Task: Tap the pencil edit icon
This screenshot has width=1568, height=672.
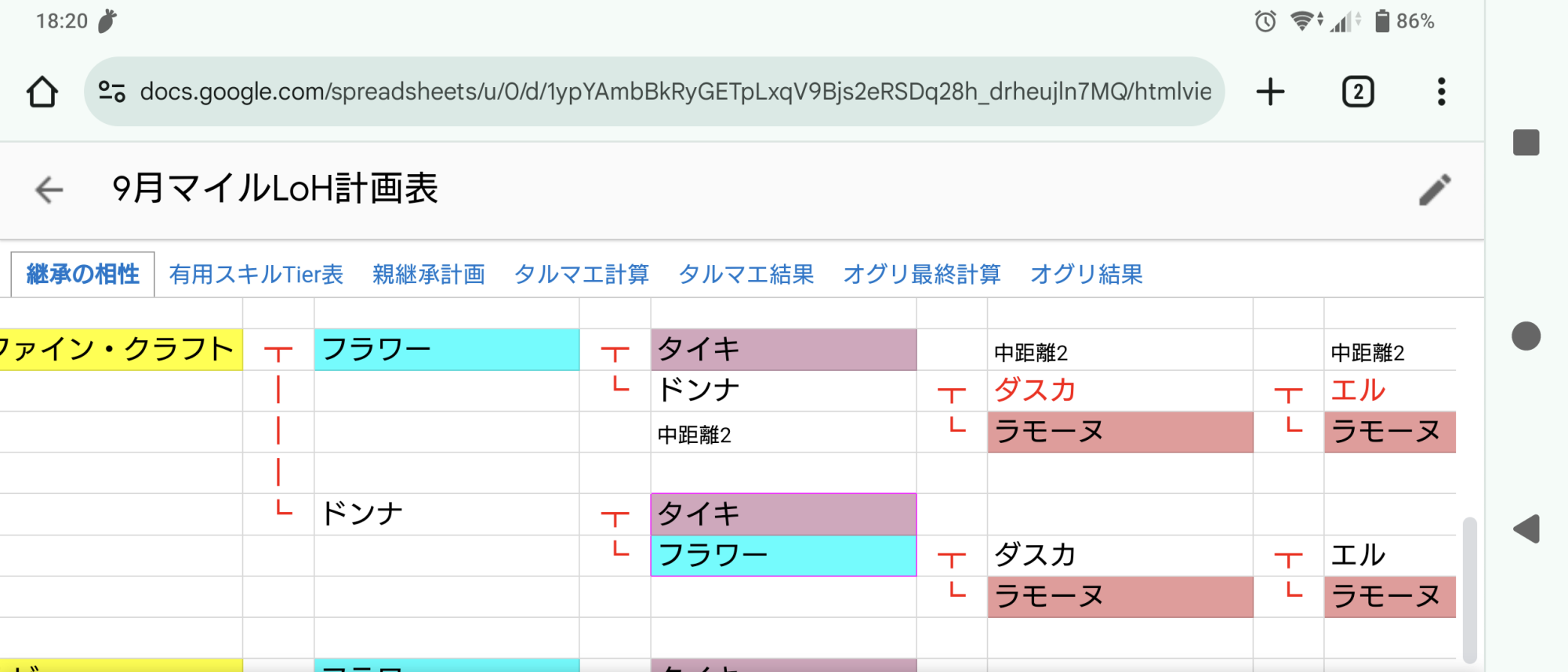Action: point(1435,190)
